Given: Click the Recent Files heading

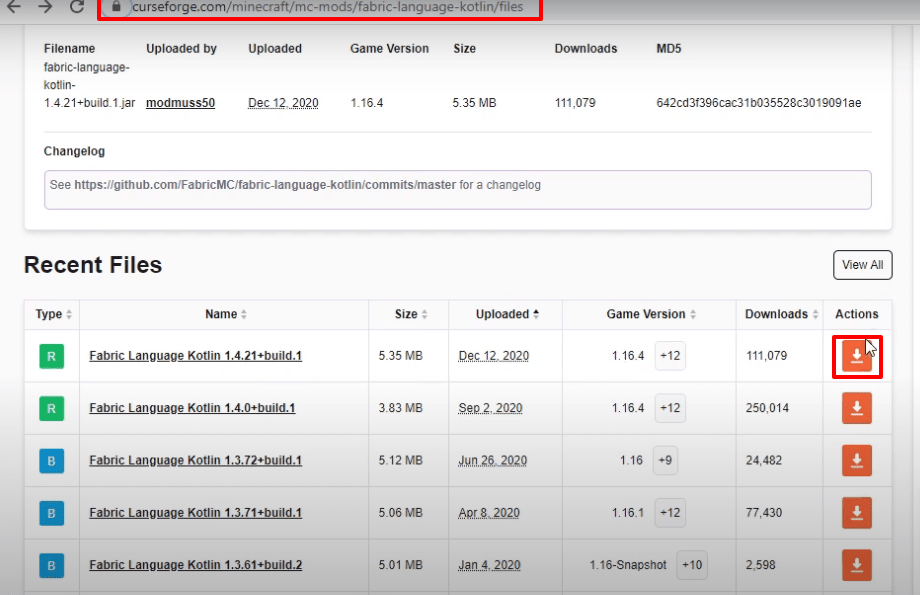Looking at the screenshot, I should pyautogui.click(x=93, y=265).
